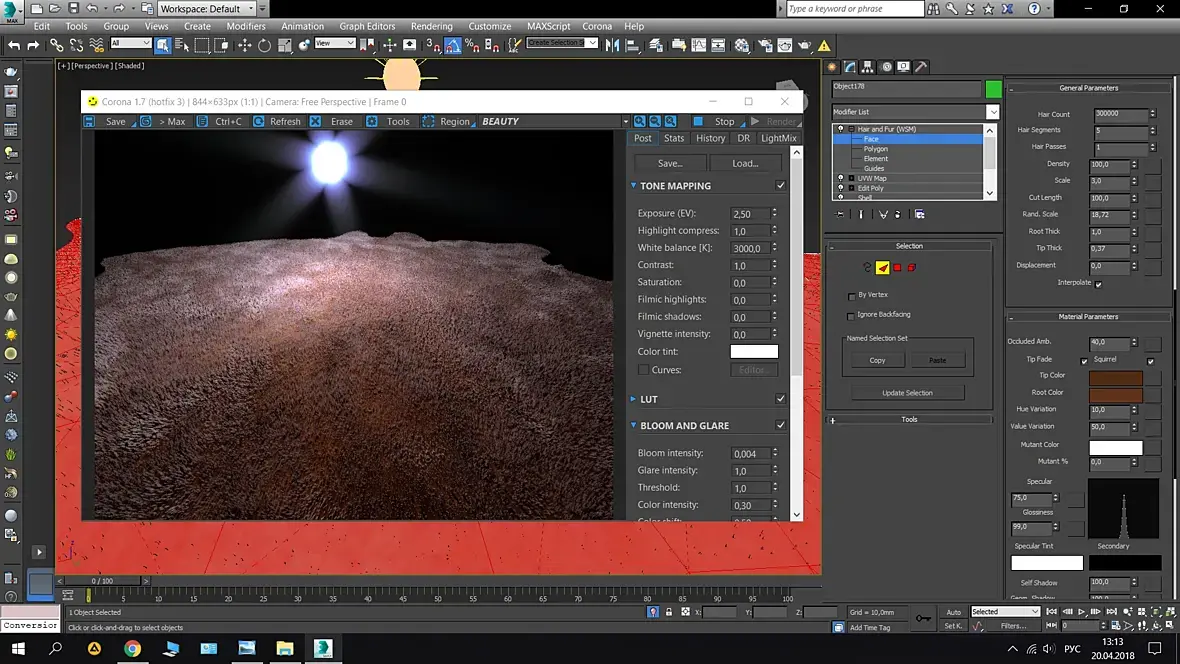The image size is (1180, 664).
Task: Click the Corona frame buffer Save icon
Action: pyautogui.click(x=90, y=121)
